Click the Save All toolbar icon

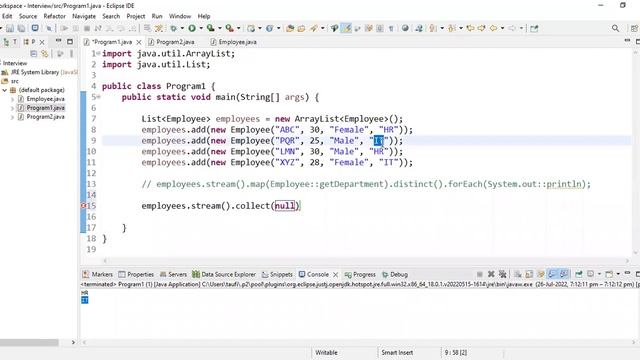[21, 28]
